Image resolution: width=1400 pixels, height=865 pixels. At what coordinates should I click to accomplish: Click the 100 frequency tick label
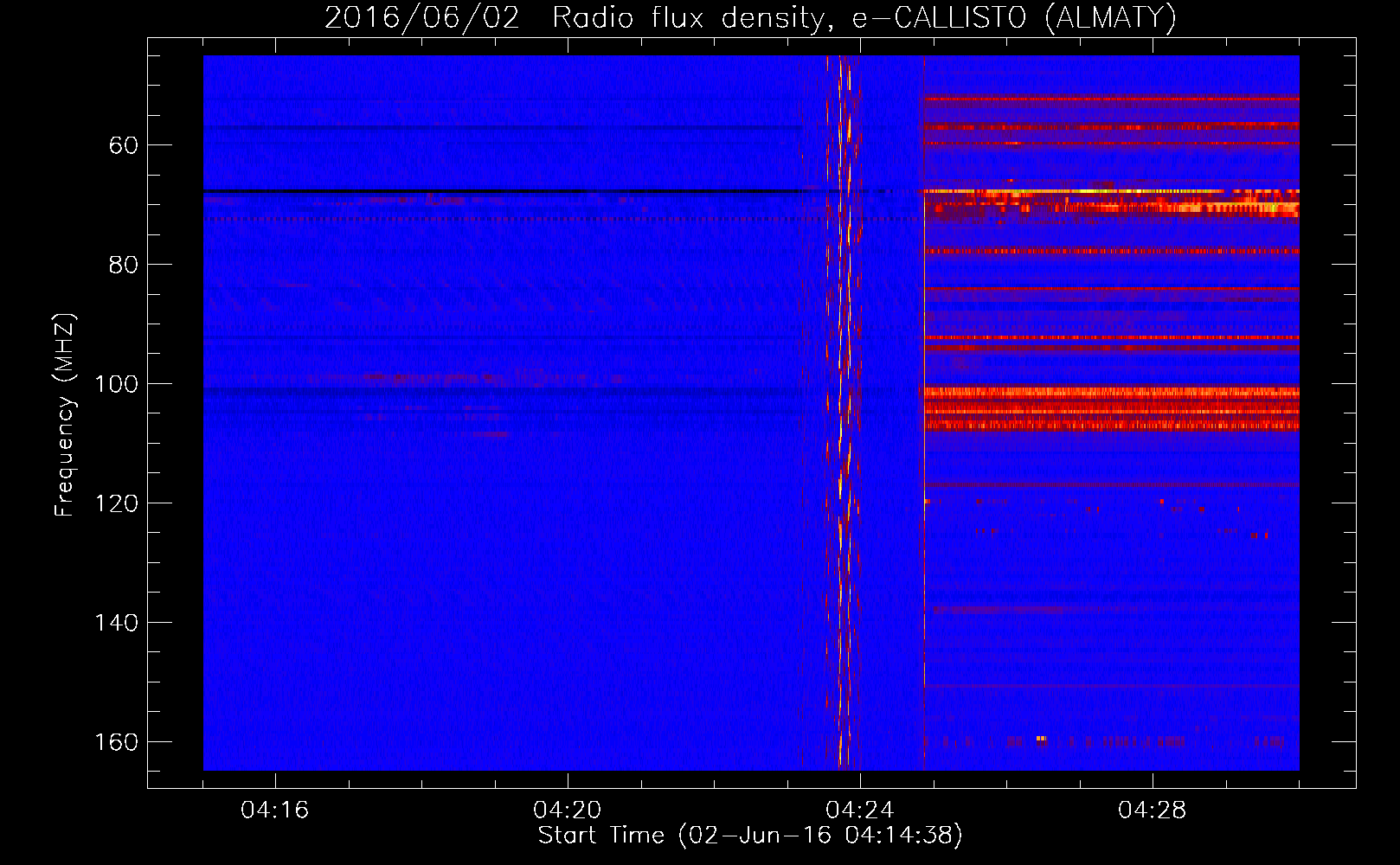tap(116, 384)
